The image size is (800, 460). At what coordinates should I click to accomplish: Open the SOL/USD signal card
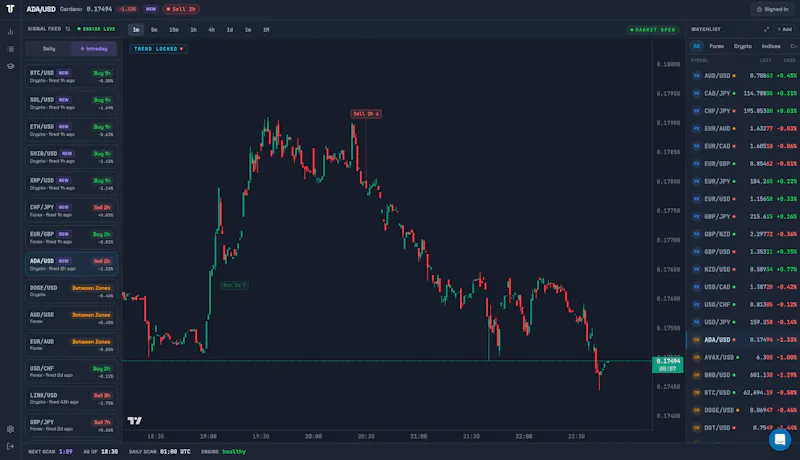[x=71, y=104]
